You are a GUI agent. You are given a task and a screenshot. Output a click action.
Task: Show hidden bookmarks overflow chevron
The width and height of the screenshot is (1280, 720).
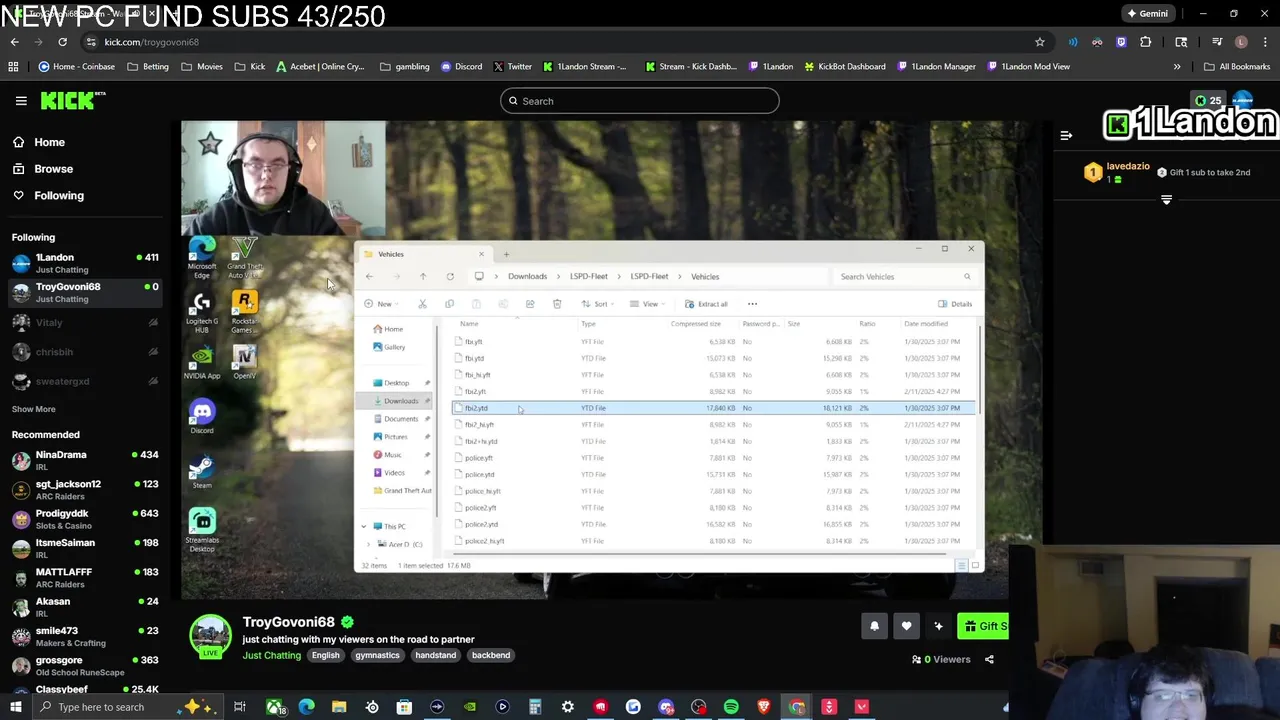click(x=1177, y=67)
